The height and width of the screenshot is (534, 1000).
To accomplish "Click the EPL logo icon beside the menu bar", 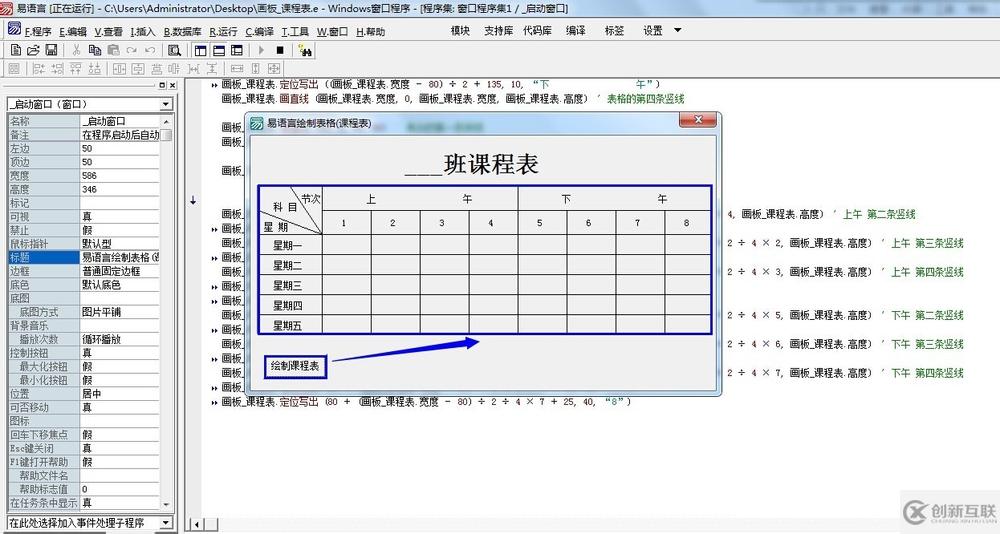I will (14, 29).
